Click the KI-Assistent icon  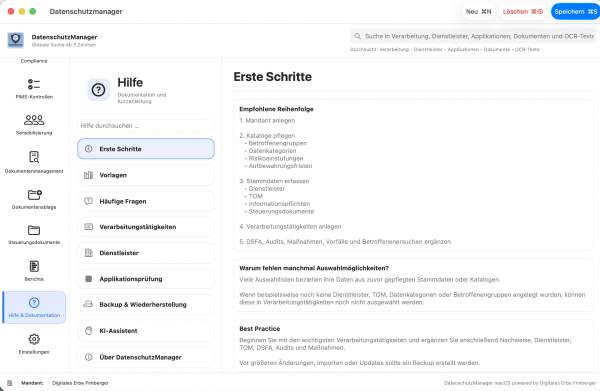[x=88, y=331]
